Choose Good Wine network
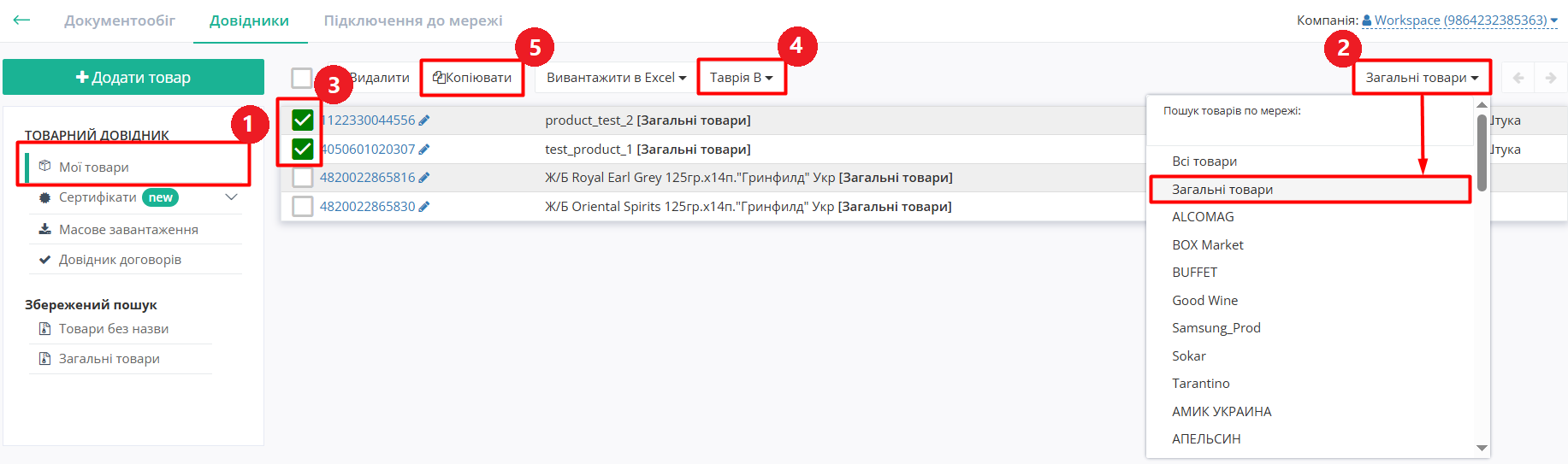Image resolution: width=1568 pixels, height=464 pixels. pyautogui.click(x=1204, y=301)
